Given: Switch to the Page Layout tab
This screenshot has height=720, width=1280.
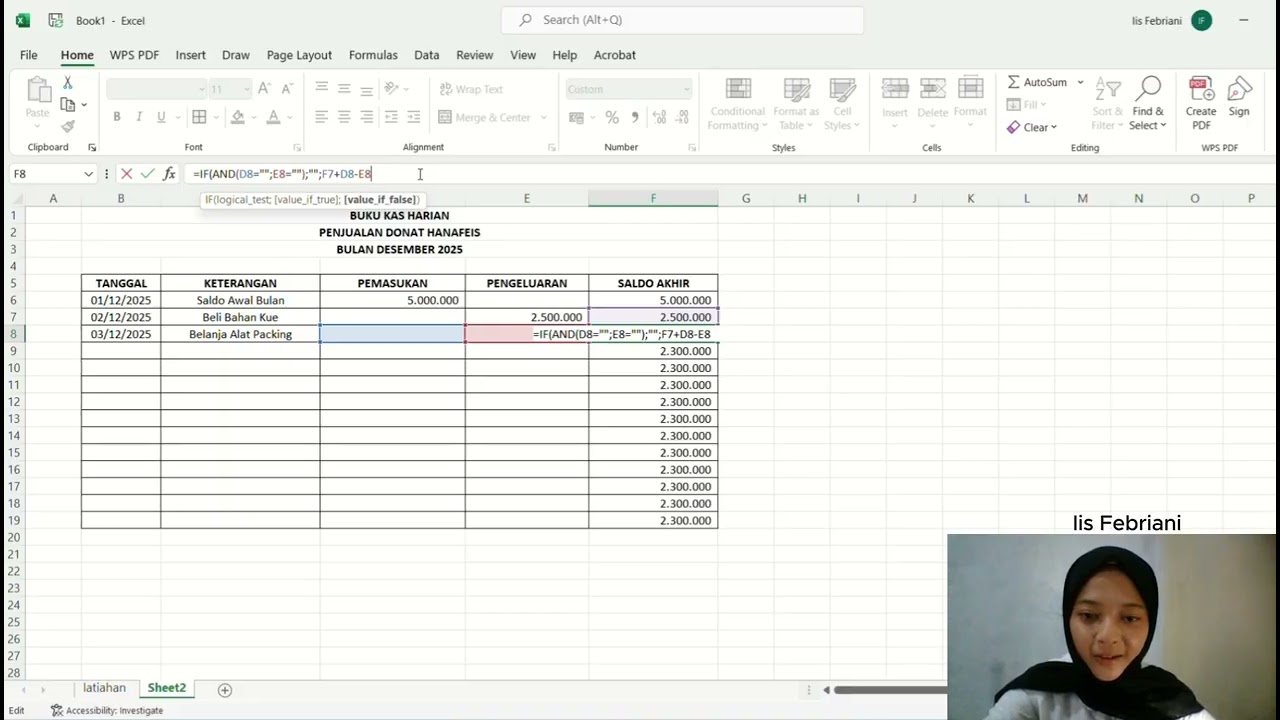Looking at the screenshot, I should tap(299, 55).
